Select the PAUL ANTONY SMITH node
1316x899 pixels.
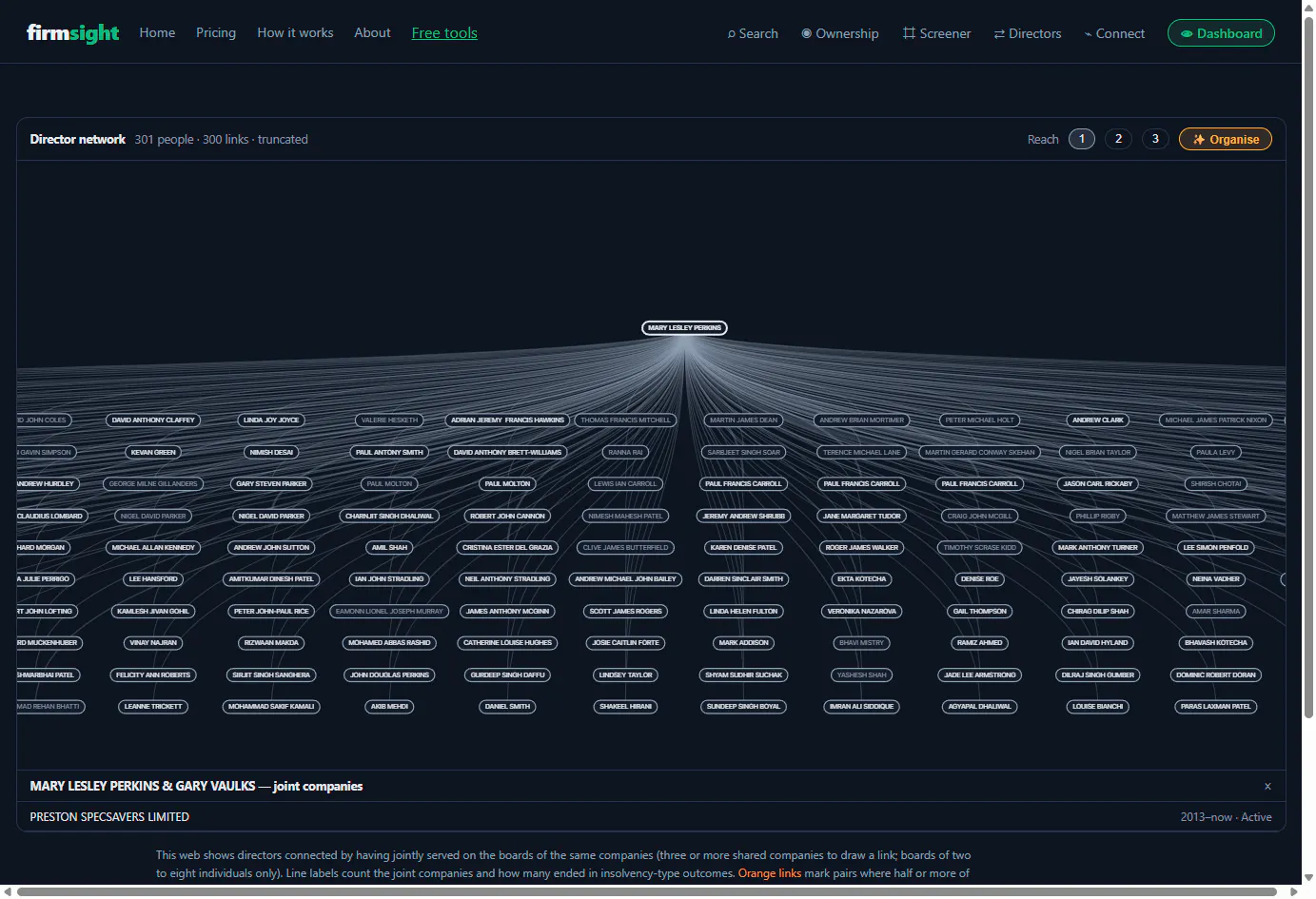[389, 452]
